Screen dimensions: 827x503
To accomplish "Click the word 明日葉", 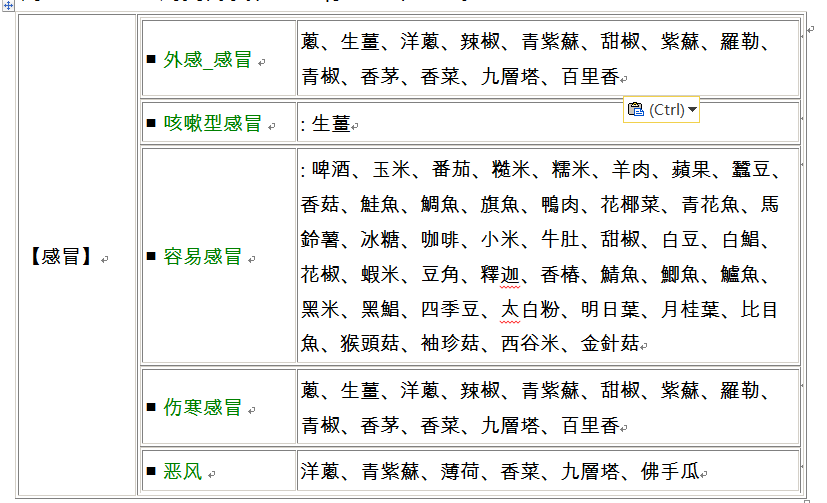I will 610,309.
